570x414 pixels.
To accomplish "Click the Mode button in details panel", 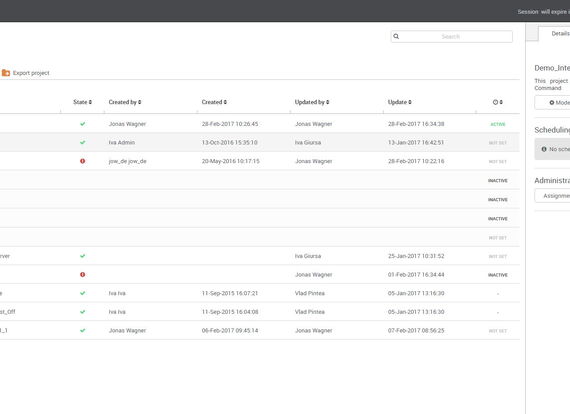I will click(x=553, y=103).
